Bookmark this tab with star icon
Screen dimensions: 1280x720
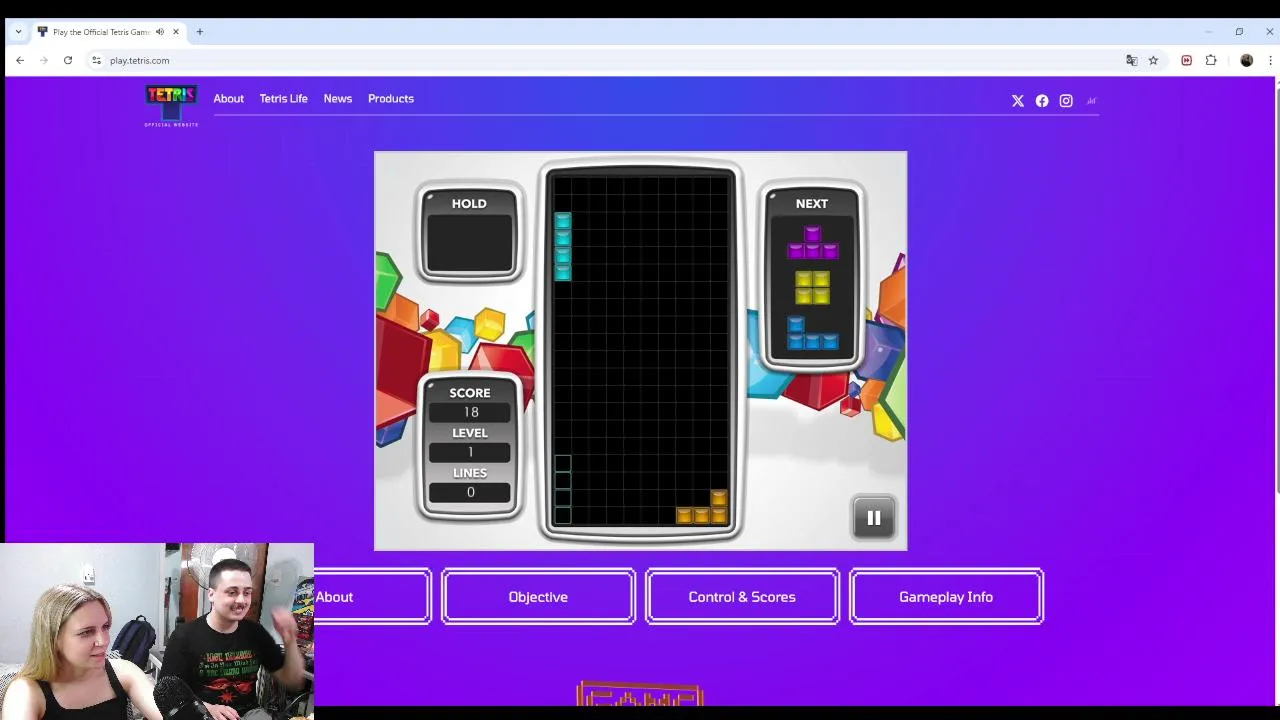[1153, 61]
